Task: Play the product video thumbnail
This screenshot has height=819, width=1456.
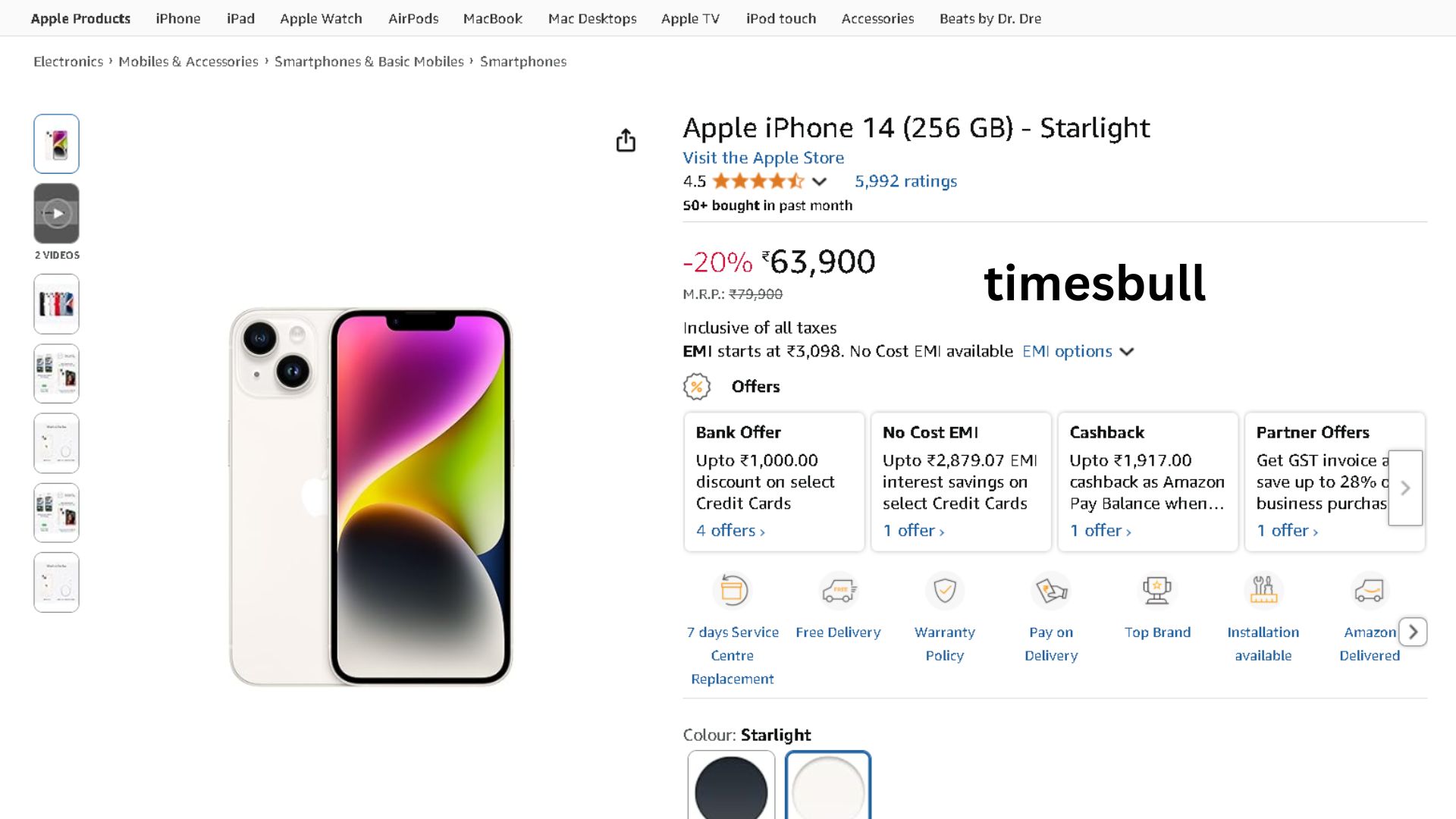Action: click(57, 213)
